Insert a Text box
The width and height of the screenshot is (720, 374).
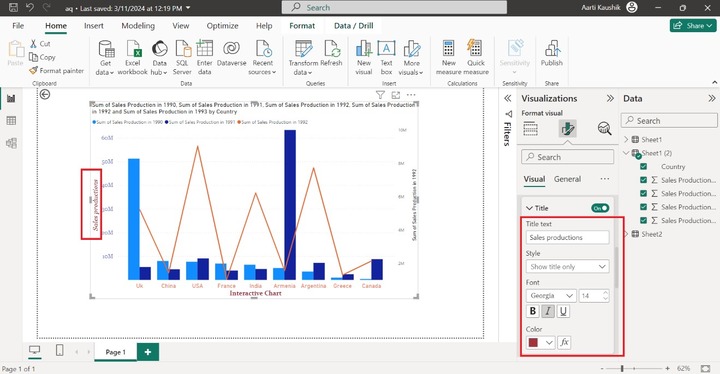pos(386,57)
